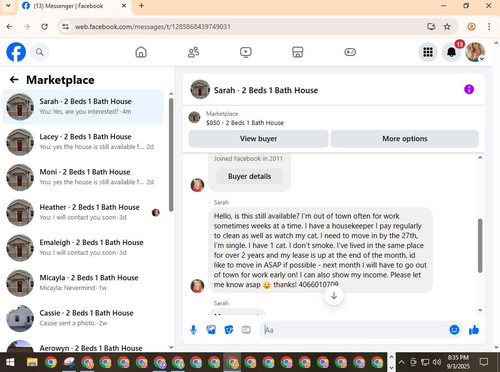The width and height of the screenshot is (500, 372).
Task: Go to the Home feed icon
Action: [141, 52]
